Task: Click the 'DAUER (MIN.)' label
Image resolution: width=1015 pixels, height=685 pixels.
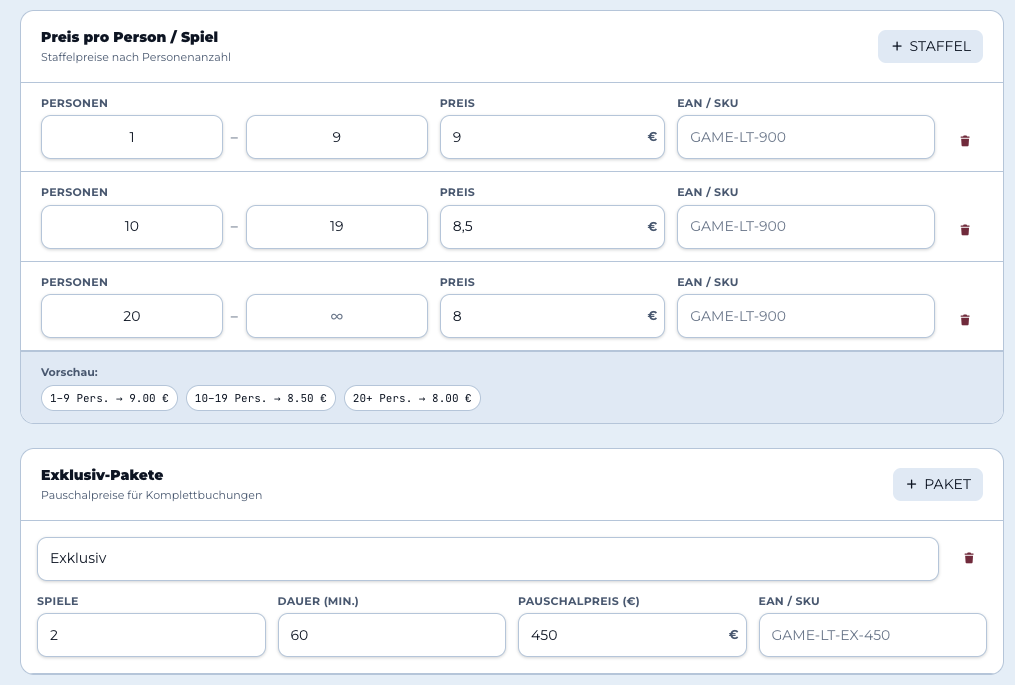Action: click(318, 601)
